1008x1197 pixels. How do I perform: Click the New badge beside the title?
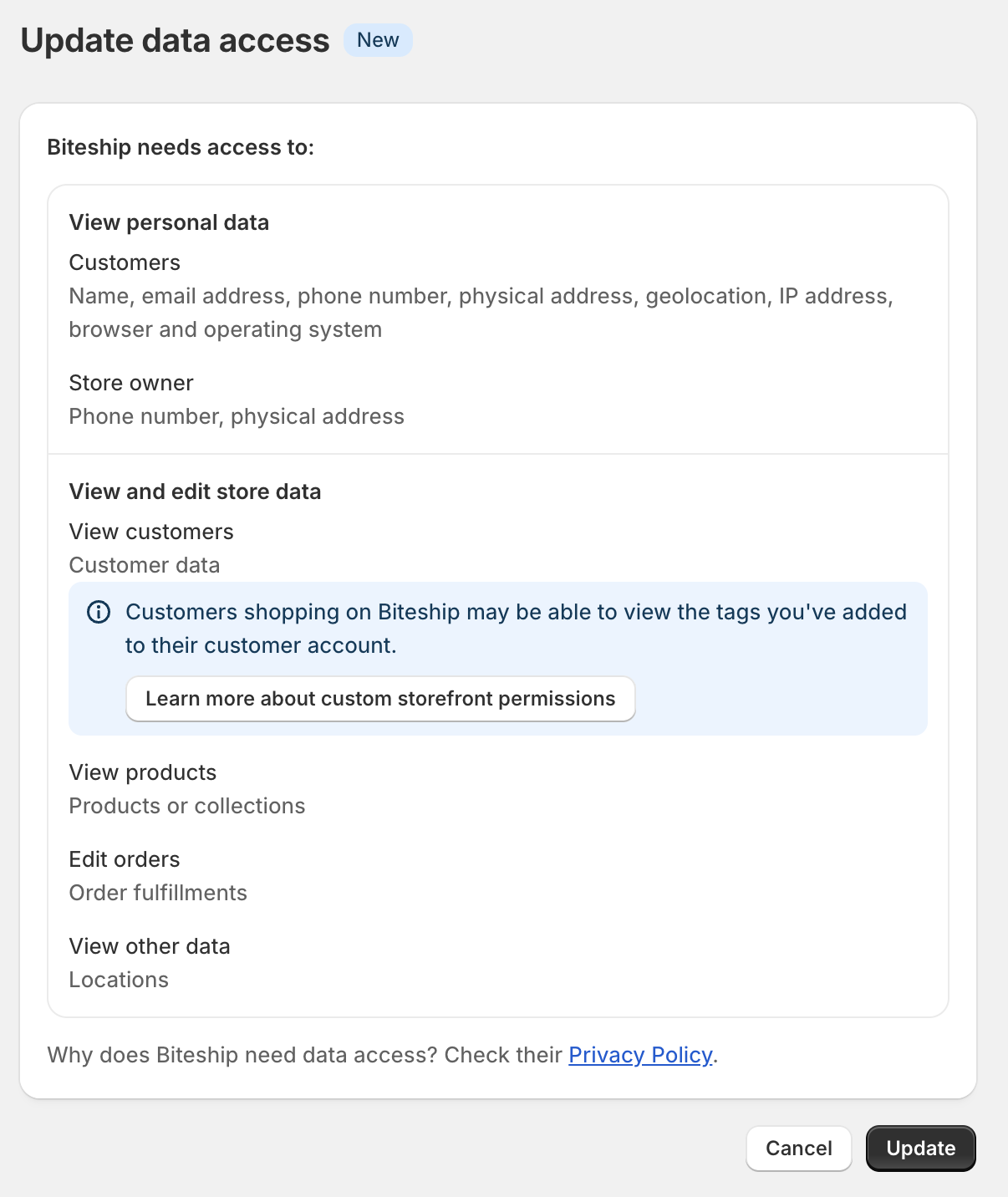point(378,40)
